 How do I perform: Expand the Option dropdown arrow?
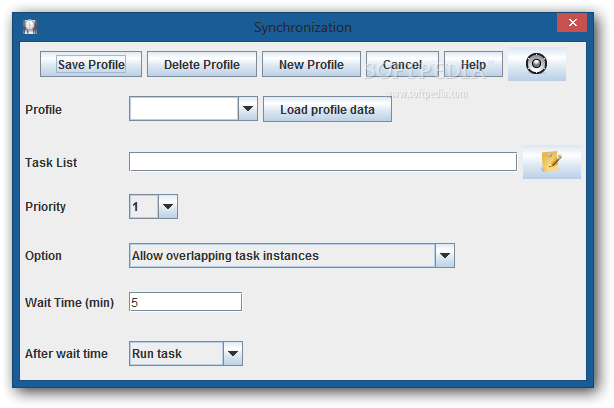coord(445,256)
